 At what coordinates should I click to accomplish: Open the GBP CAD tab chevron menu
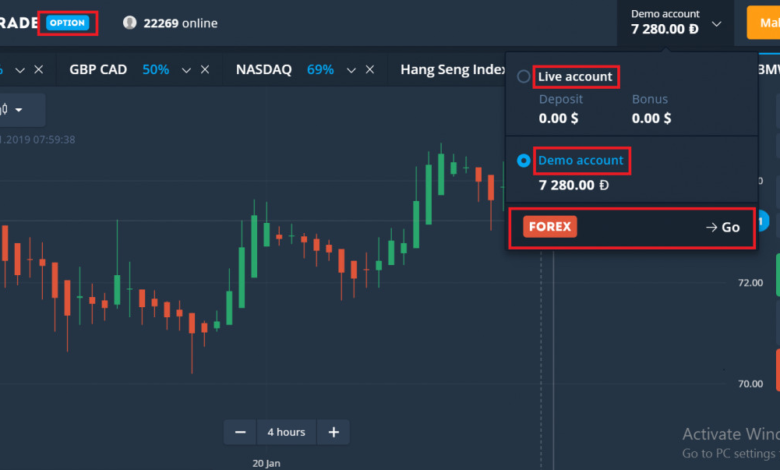(x=187, y=70)
